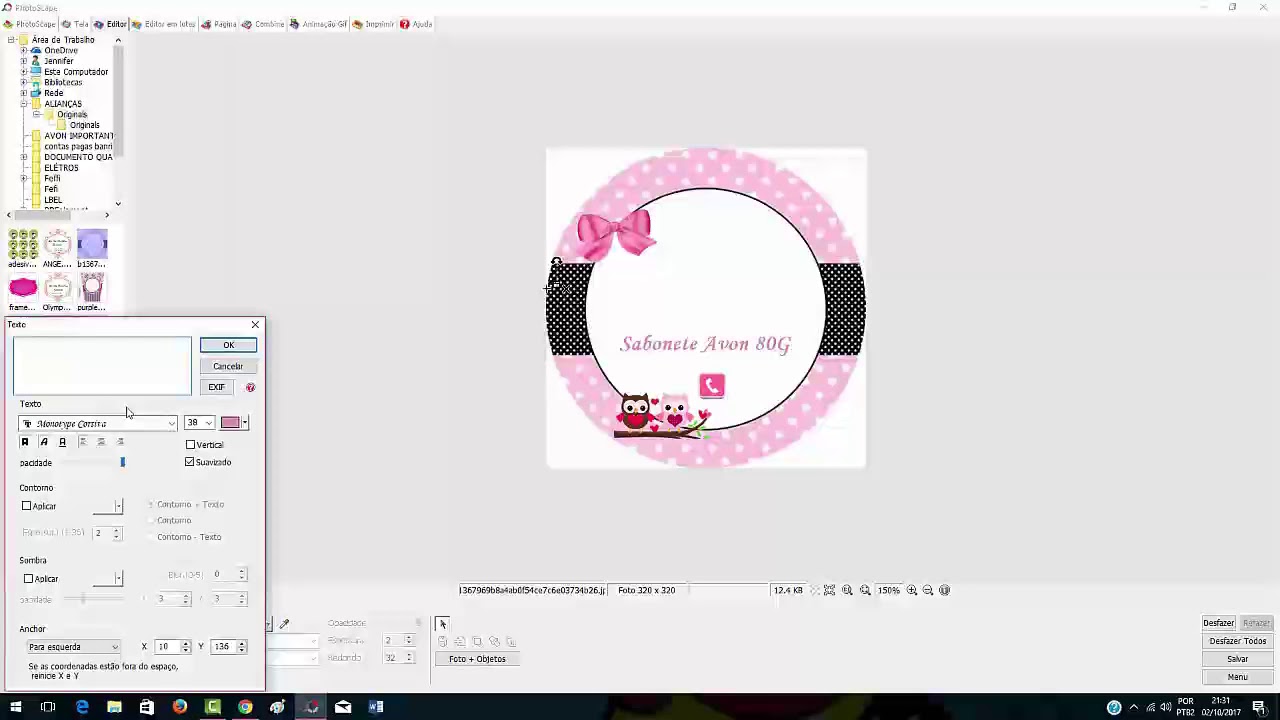The image size is (1280, 720).
Task: Switch to the Página tab
Action: coord(218,24)
